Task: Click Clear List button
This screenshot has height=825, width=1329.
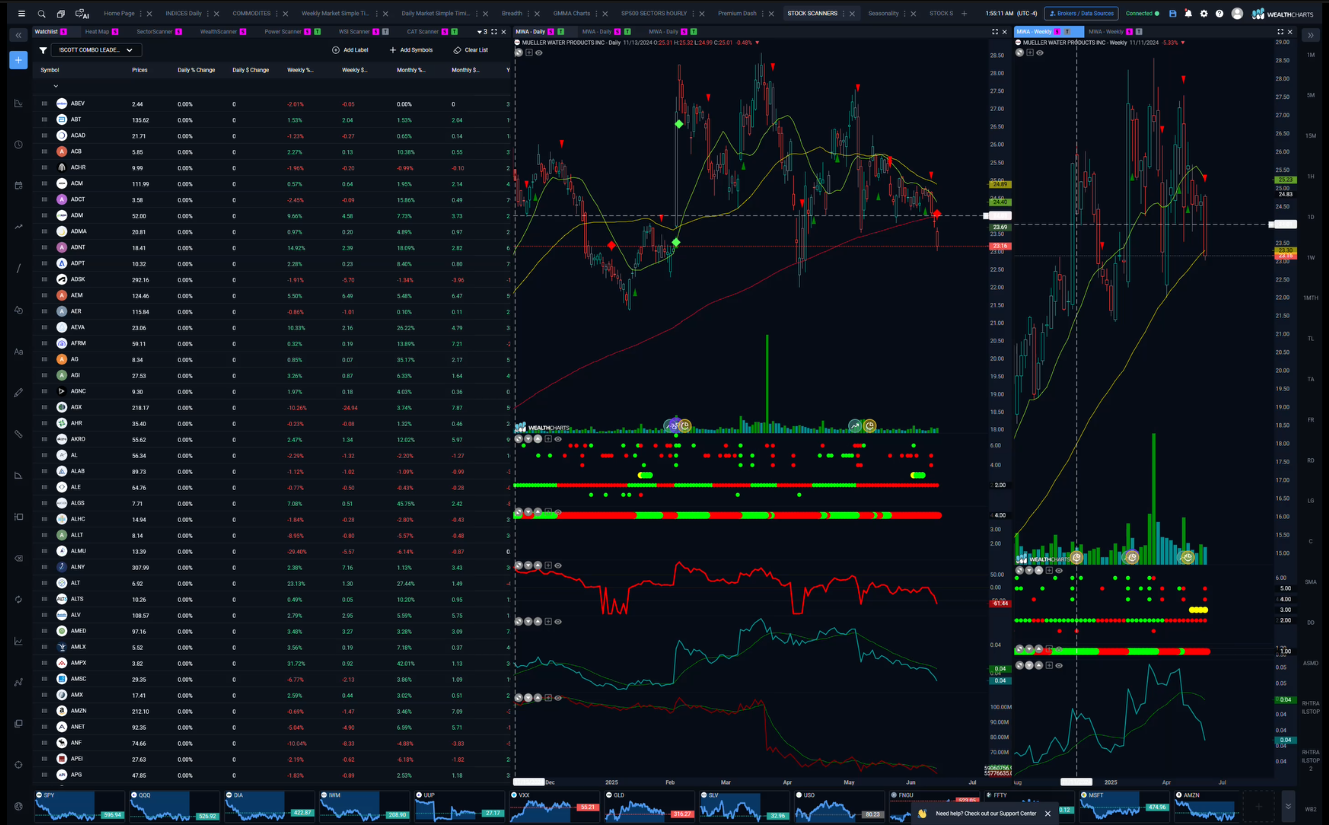Action: (470, 50)
